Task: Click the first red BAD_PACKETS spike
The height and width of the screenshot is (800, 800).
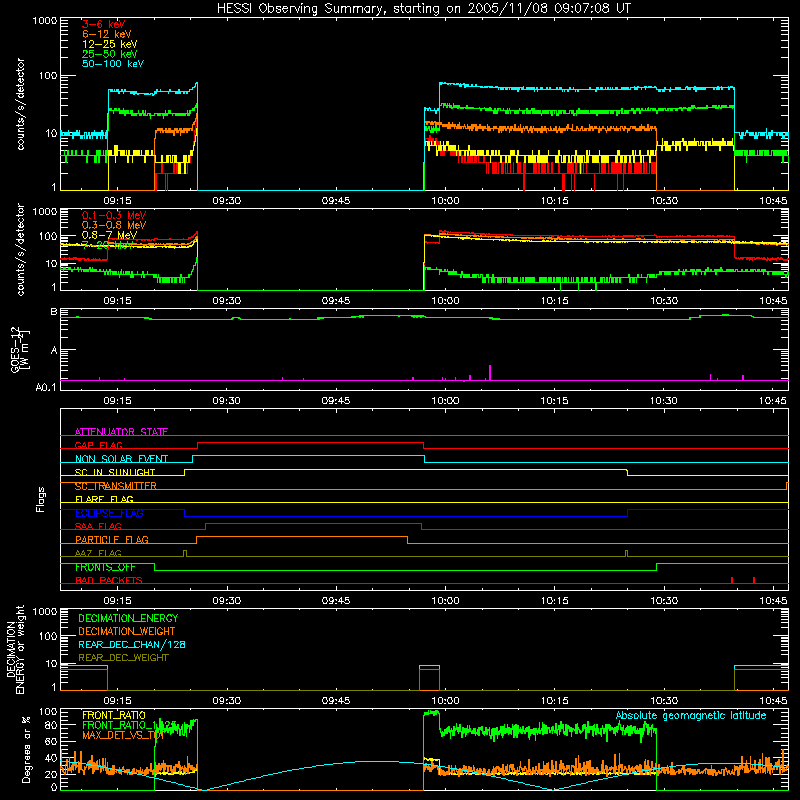Action: pos(732,580)
